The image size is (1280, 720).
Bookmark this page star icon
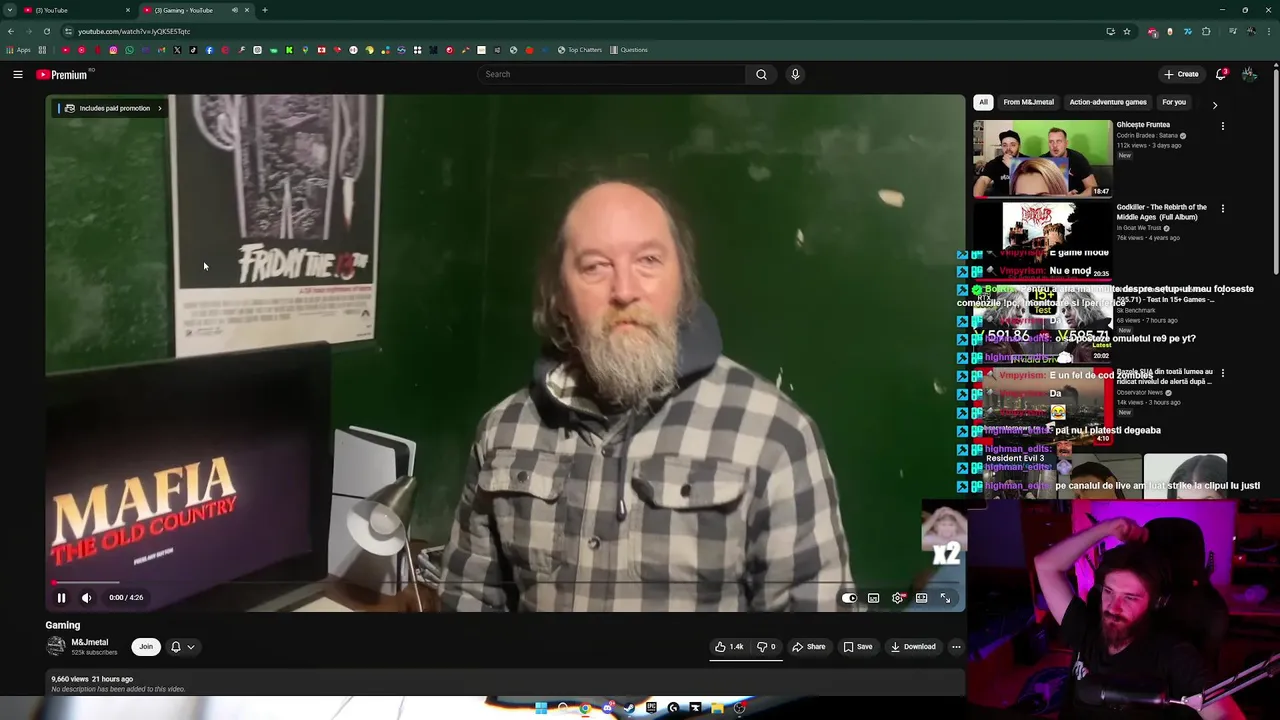click(x=1127, y=31)
